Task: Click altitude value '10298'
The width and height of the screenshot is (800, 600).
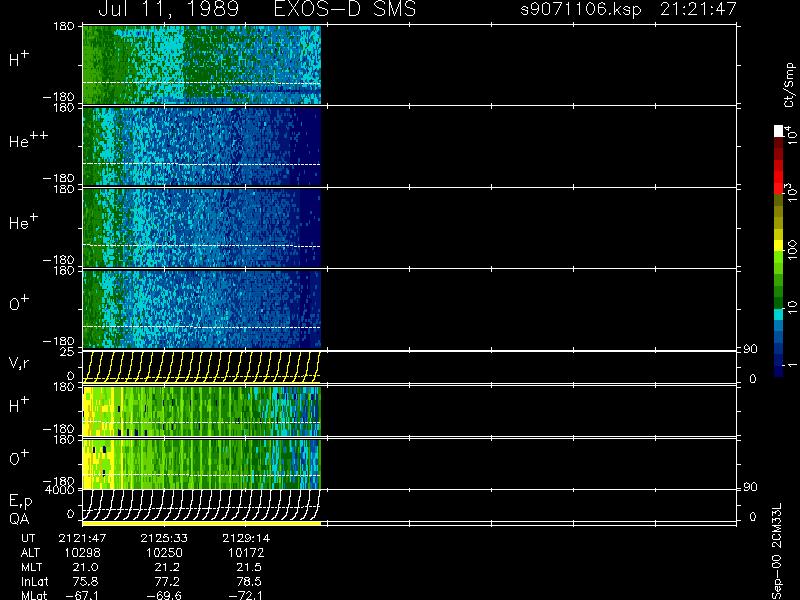Action: point(82,553)
